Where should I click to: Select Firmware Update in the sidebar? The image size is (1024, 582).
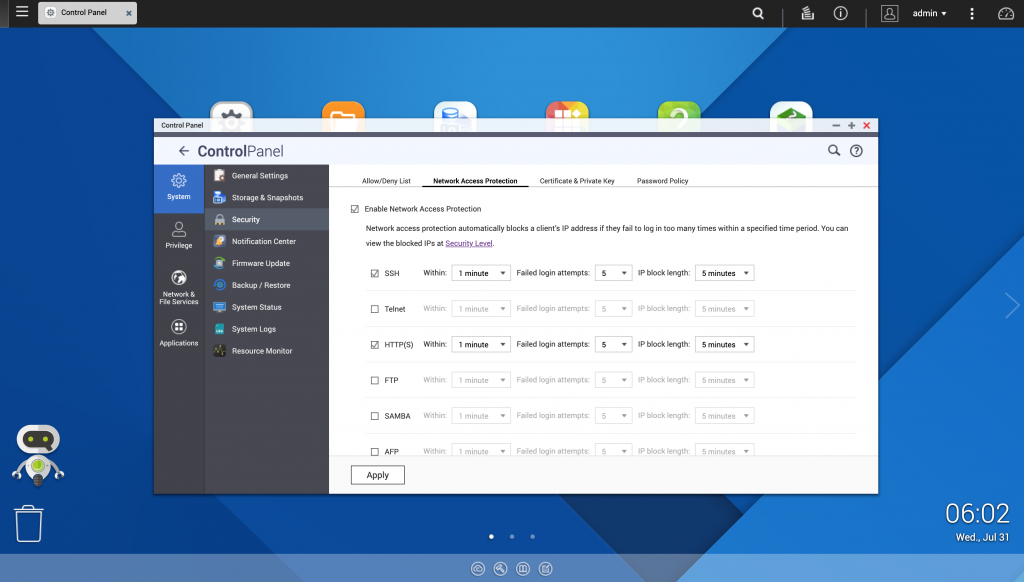[x=260, y=263]
